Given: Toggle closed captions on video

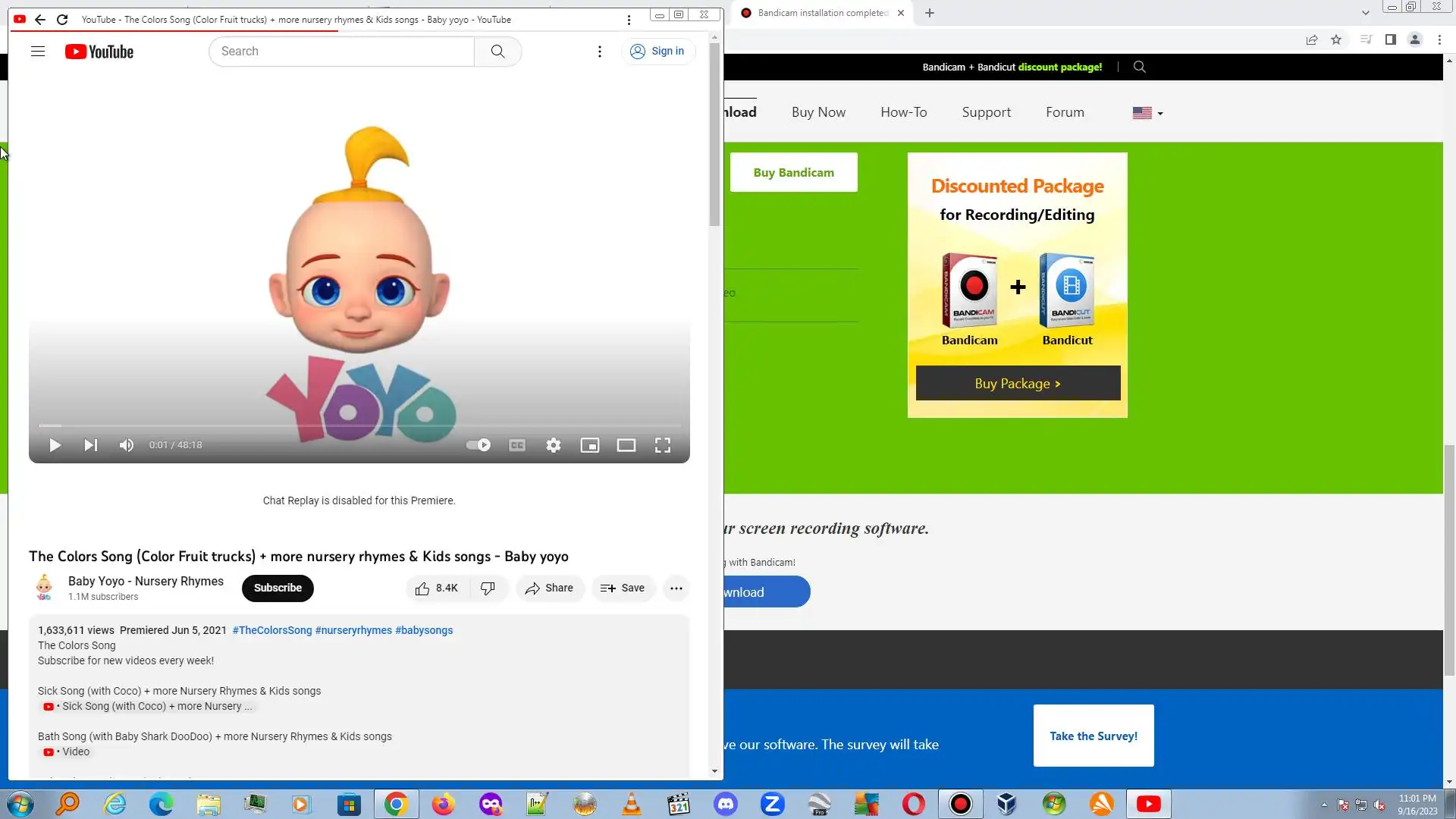Looking at the screenshot, I should [x=517, y=445].
